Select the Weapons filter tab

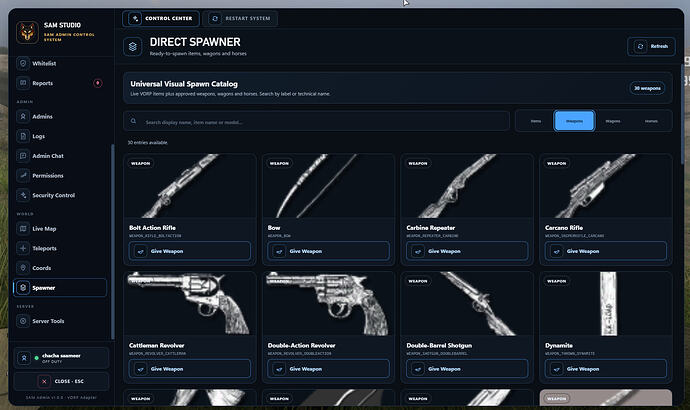click(x=574, y=121)
